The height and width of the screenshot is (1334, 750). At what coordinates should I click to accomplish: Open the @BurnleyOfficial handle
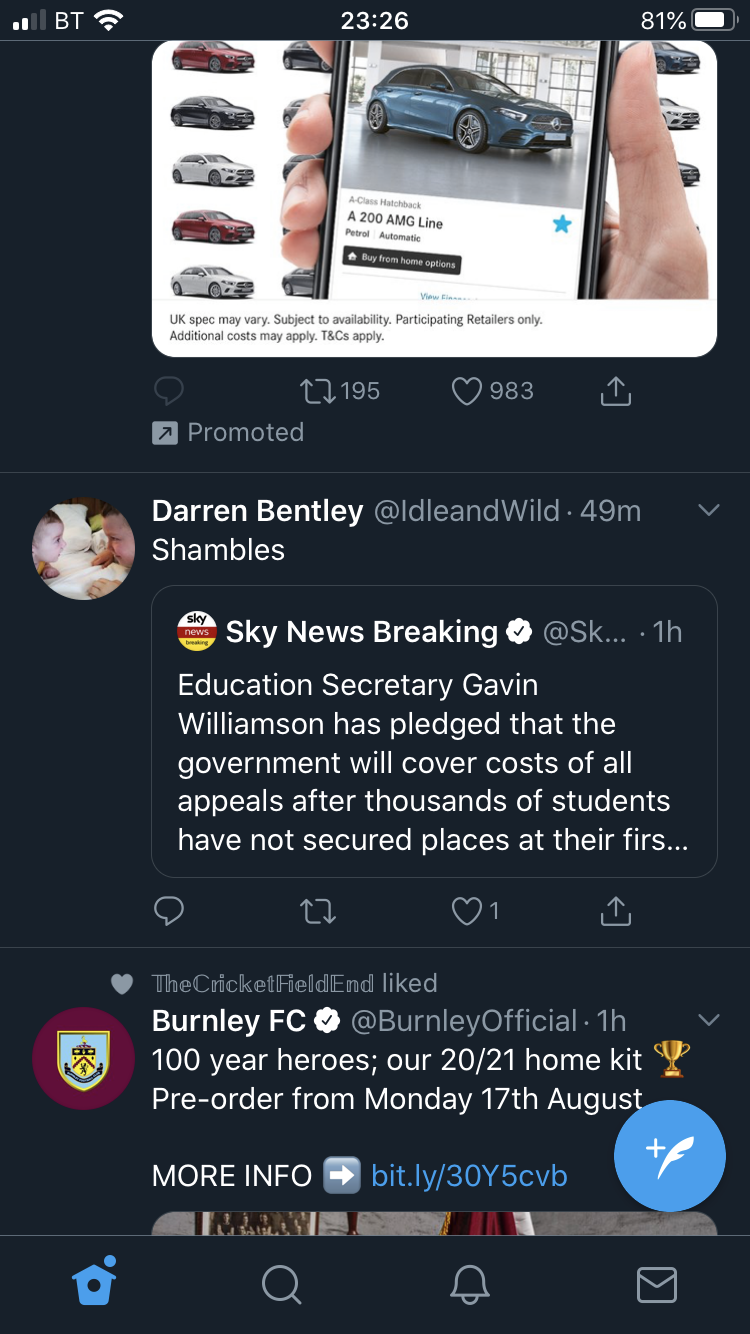464,1021
